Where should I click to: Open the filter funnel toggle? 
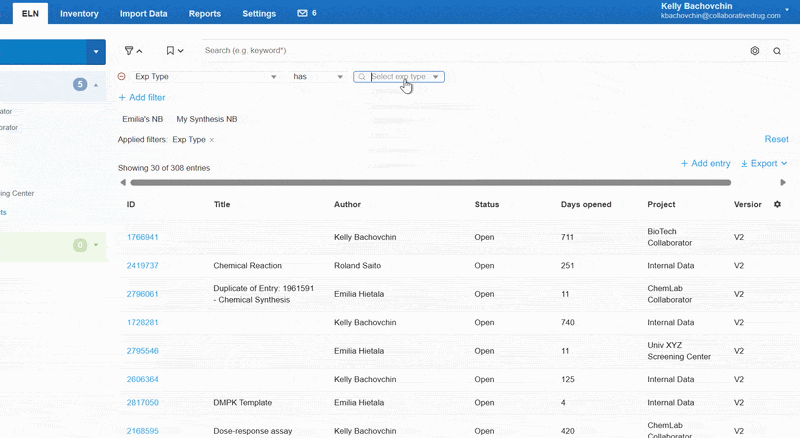[133, 51]
